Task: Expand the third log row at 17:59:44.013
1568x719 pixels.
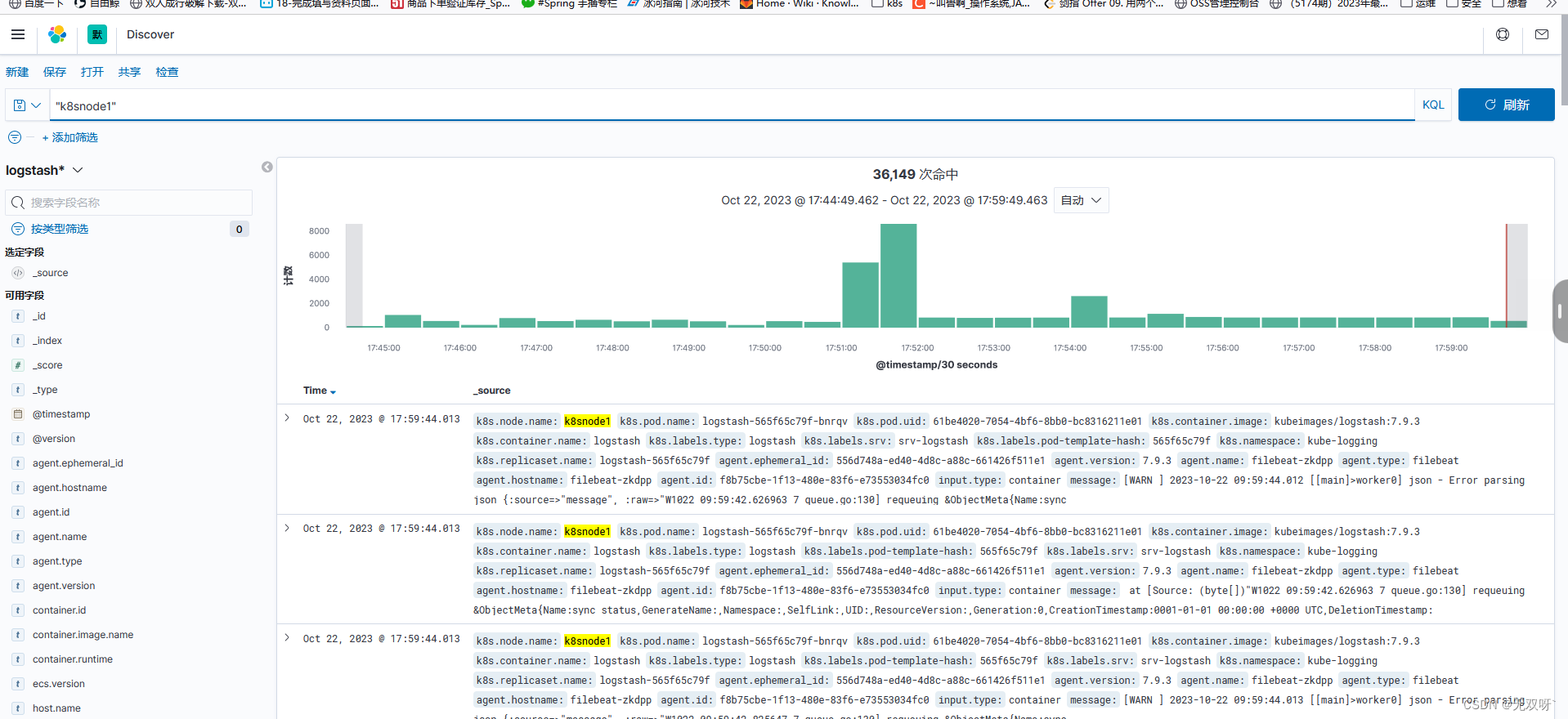Action: 287,638
